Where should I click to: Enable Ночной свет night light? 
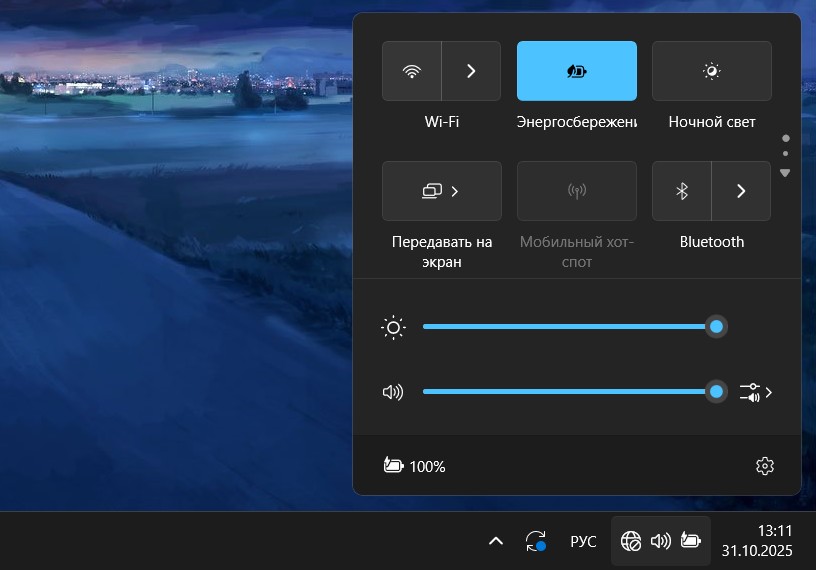tap(711, 71)
